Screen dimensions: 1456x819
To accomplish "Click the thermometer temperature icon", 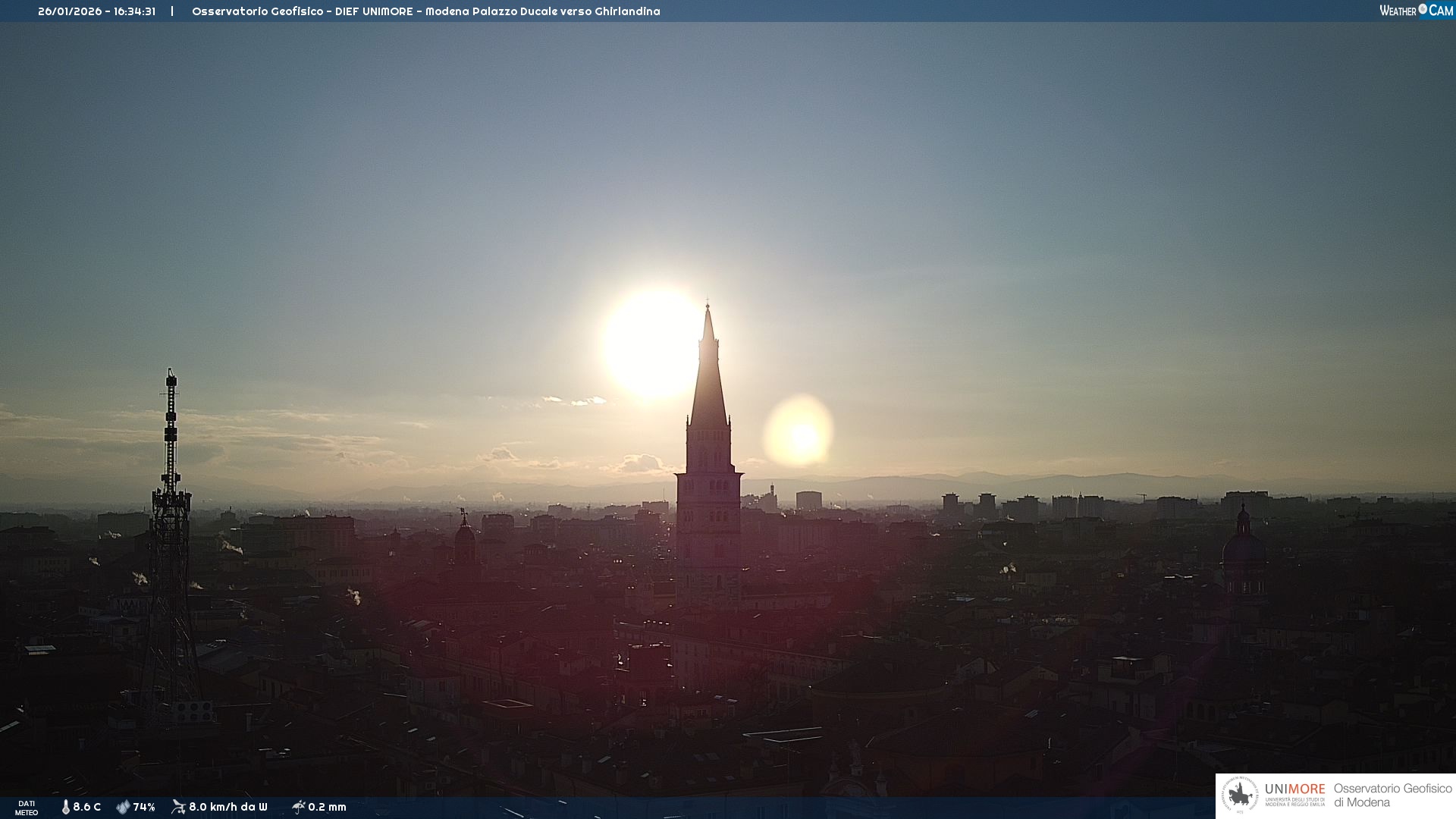I will coord(65,807).
